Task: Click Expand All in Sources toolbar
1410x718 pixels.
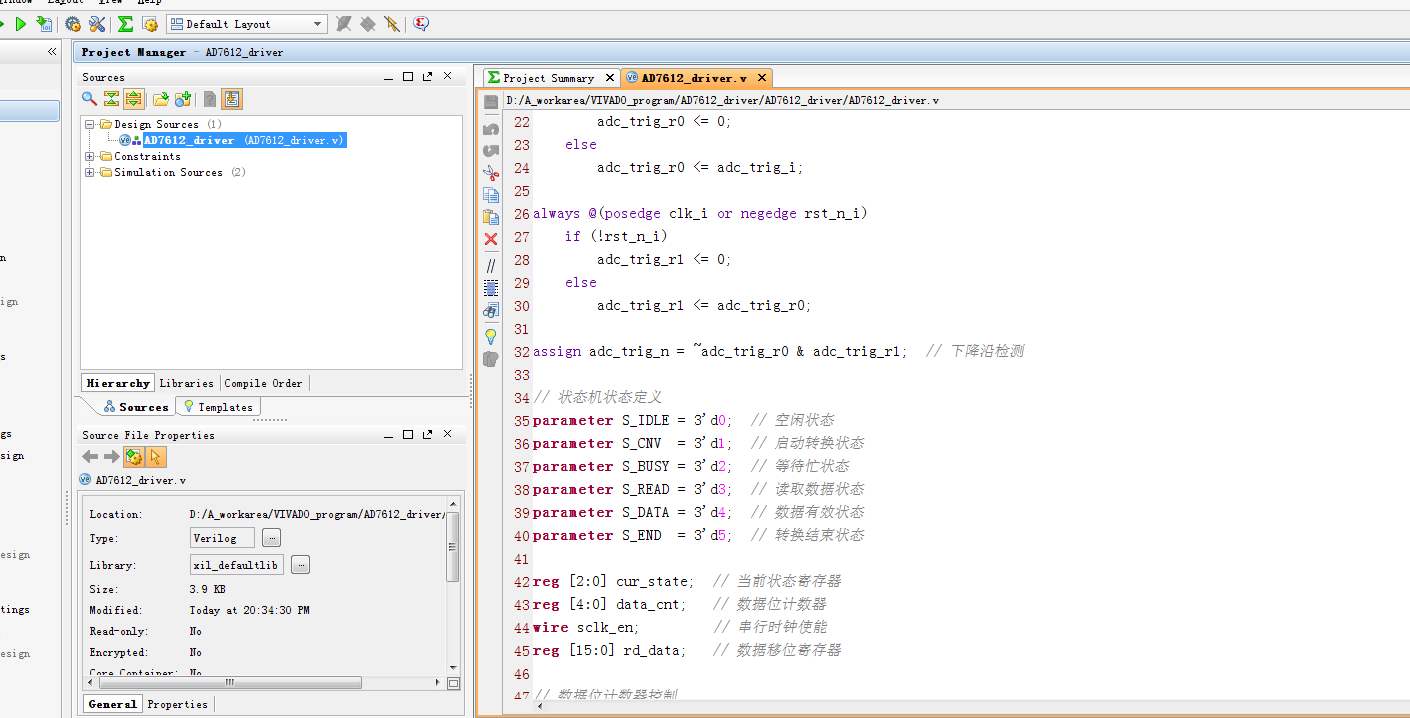Action: coord(133,98)
